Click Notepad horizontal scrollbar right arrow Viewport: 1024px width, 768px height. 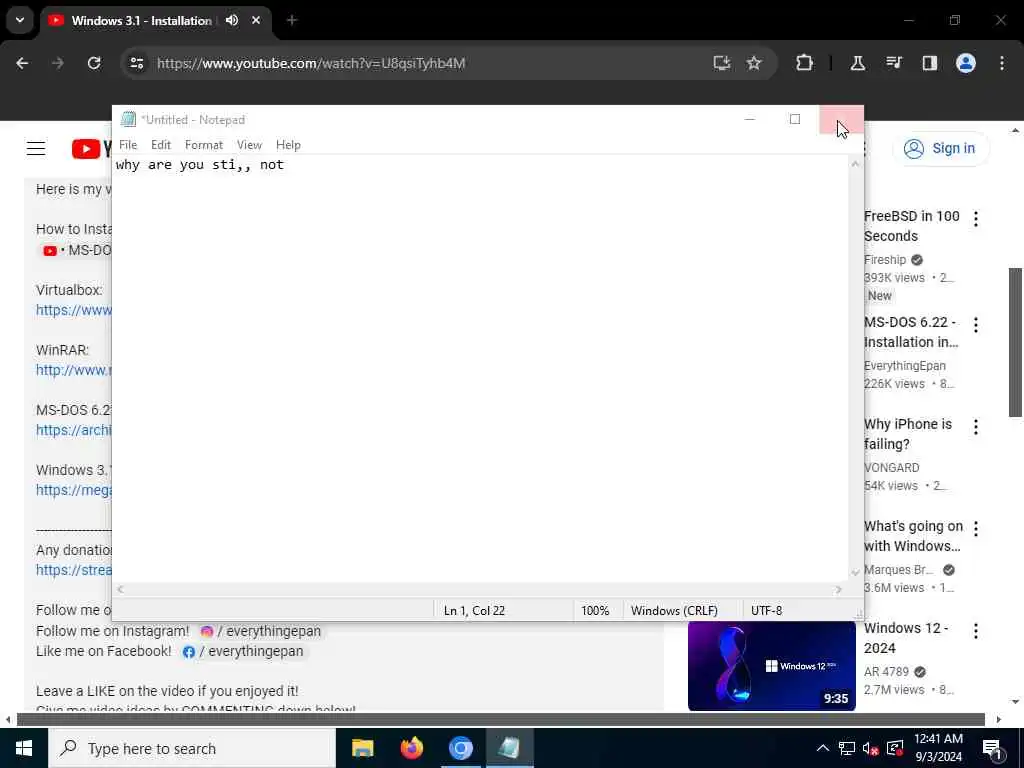click(839, 589)
